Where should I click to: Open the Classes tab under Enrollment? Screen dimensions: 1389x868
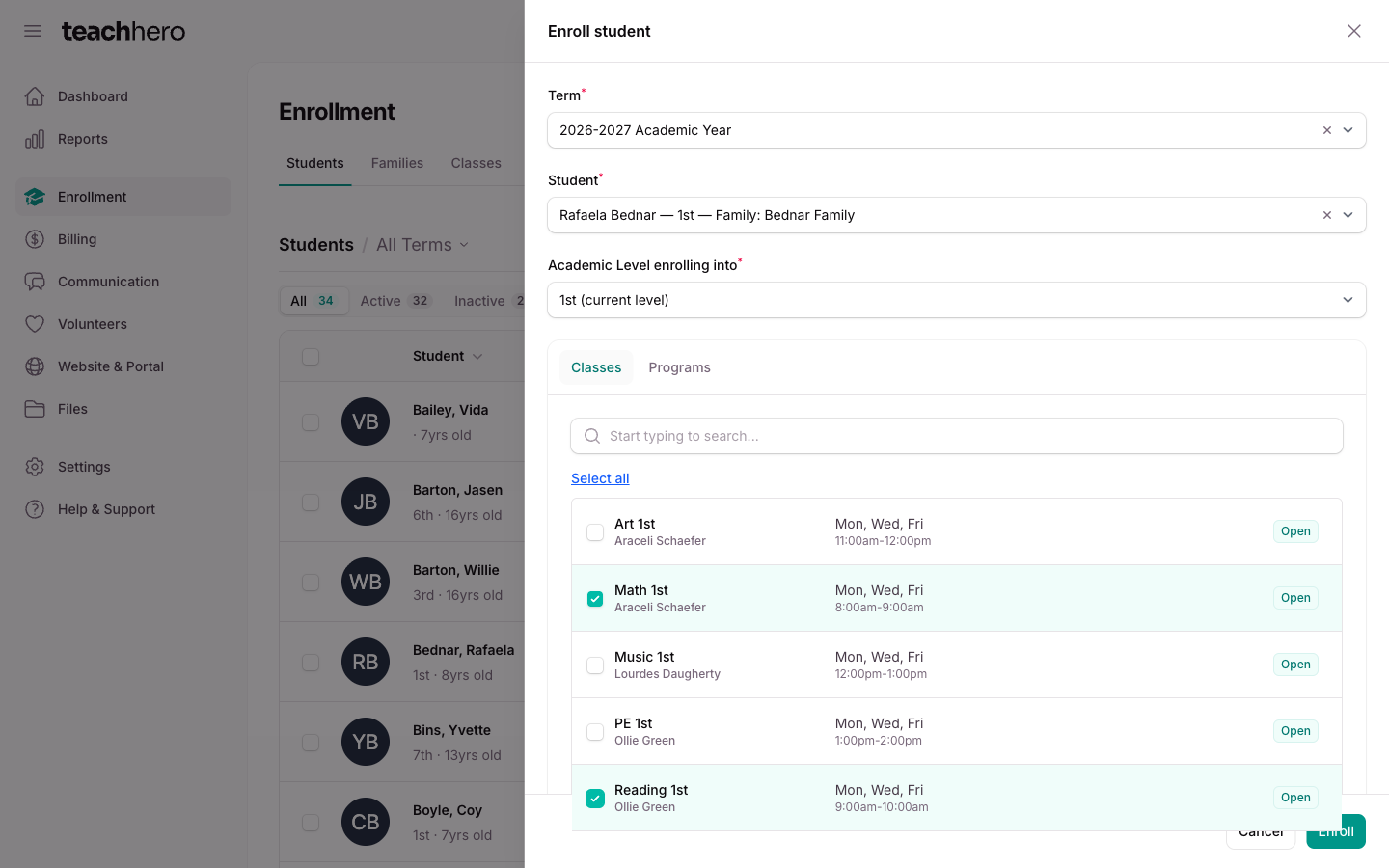pyautogui.click(x=477, y=163)
